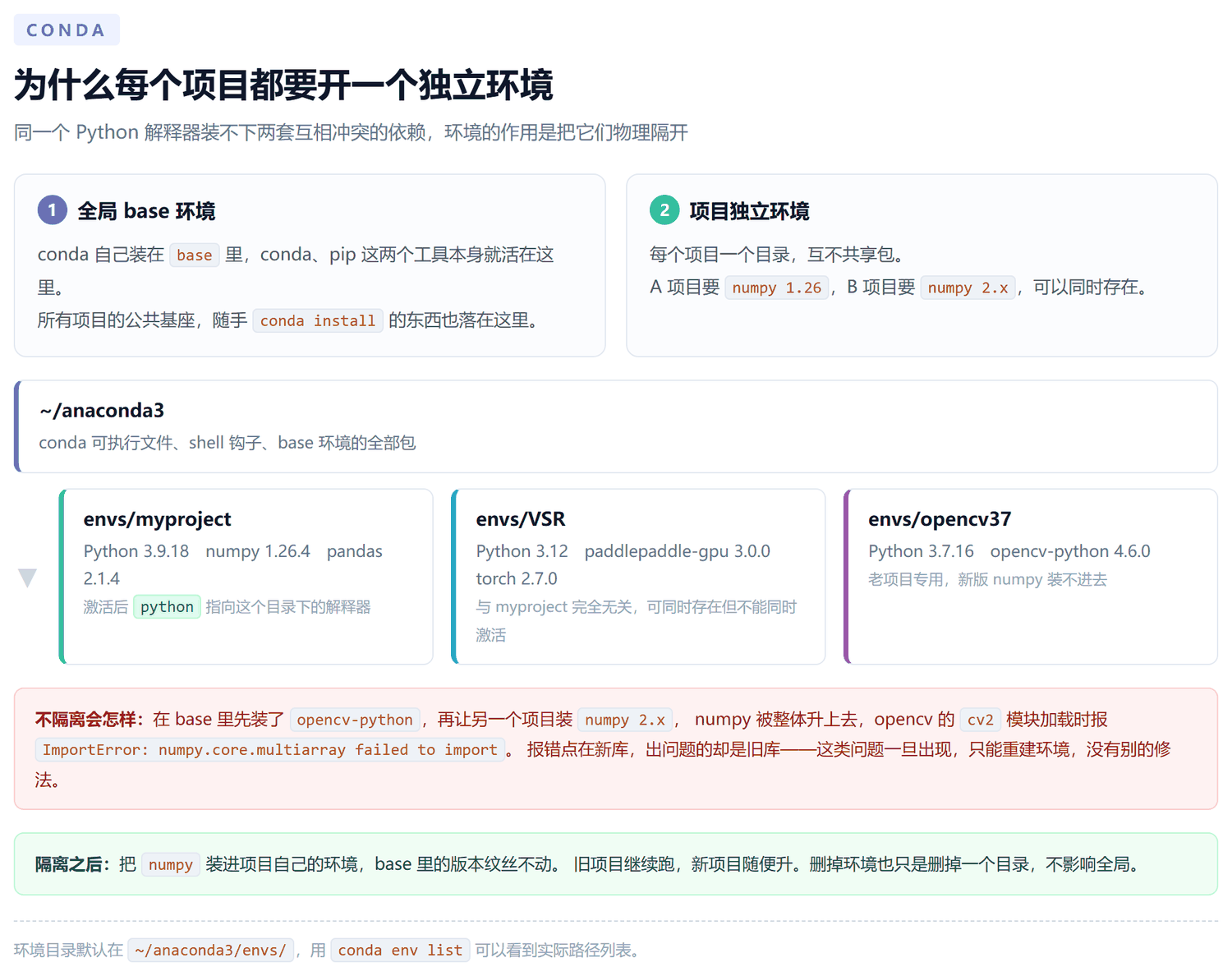Click the '~/anaconda3' heading
Image resolution: width=1232 pixels, height=976 pixels.
pos(102,411)
